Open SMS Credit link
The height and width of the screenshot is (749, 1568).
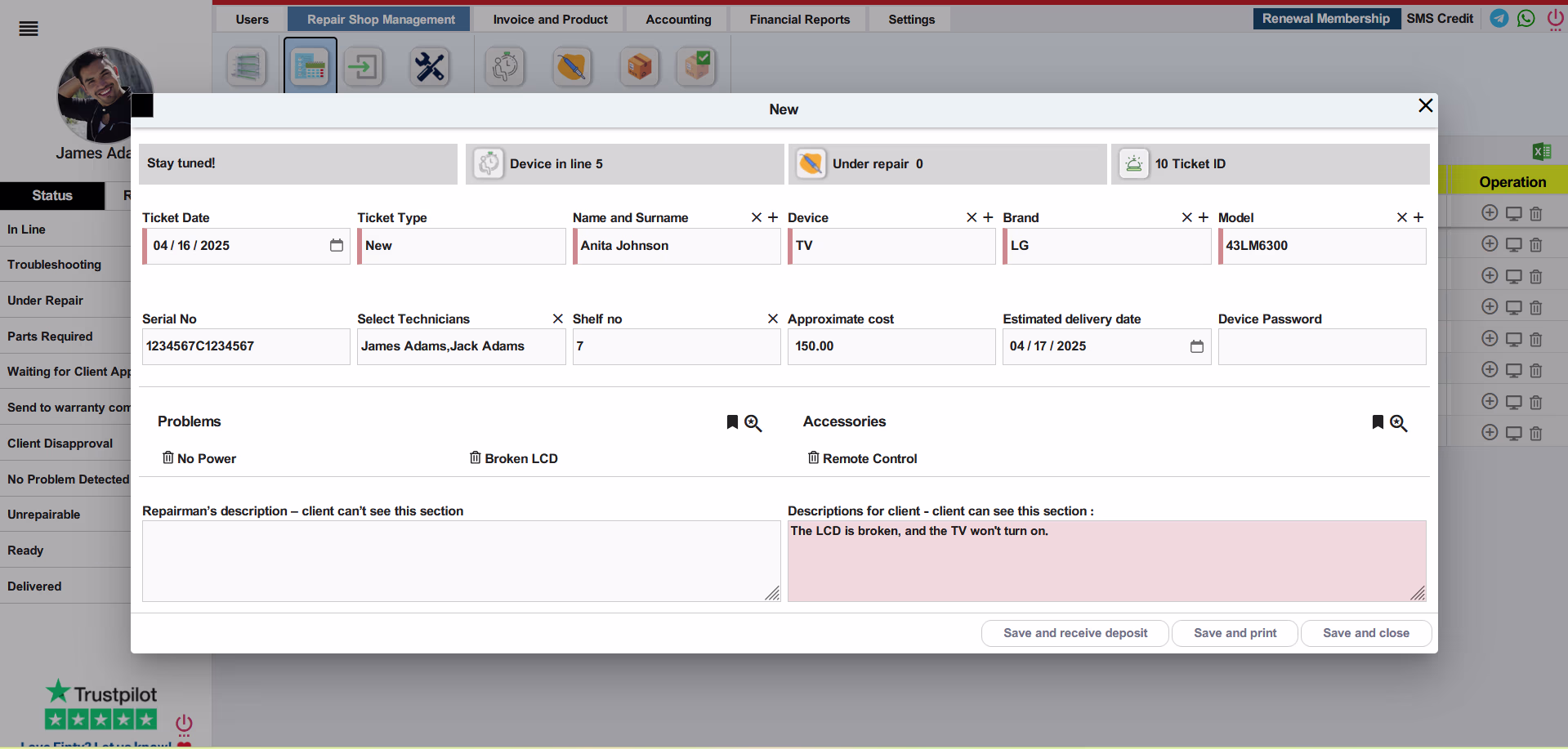click(1440, 19)
